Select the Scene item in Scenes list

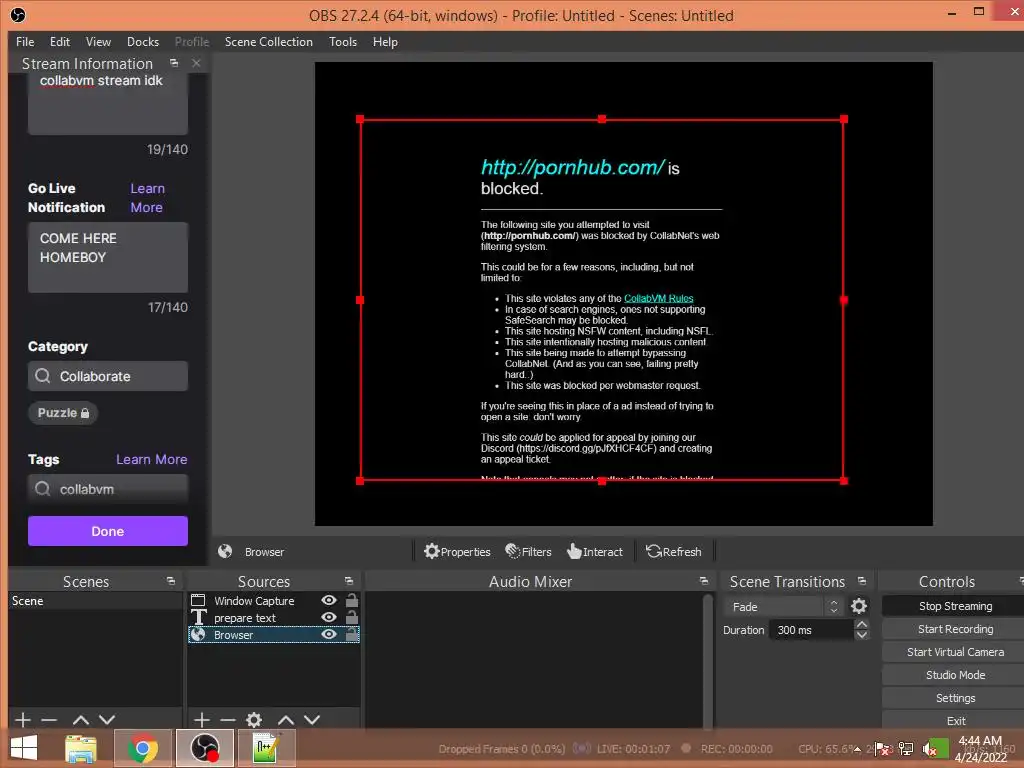click(95, 601)
